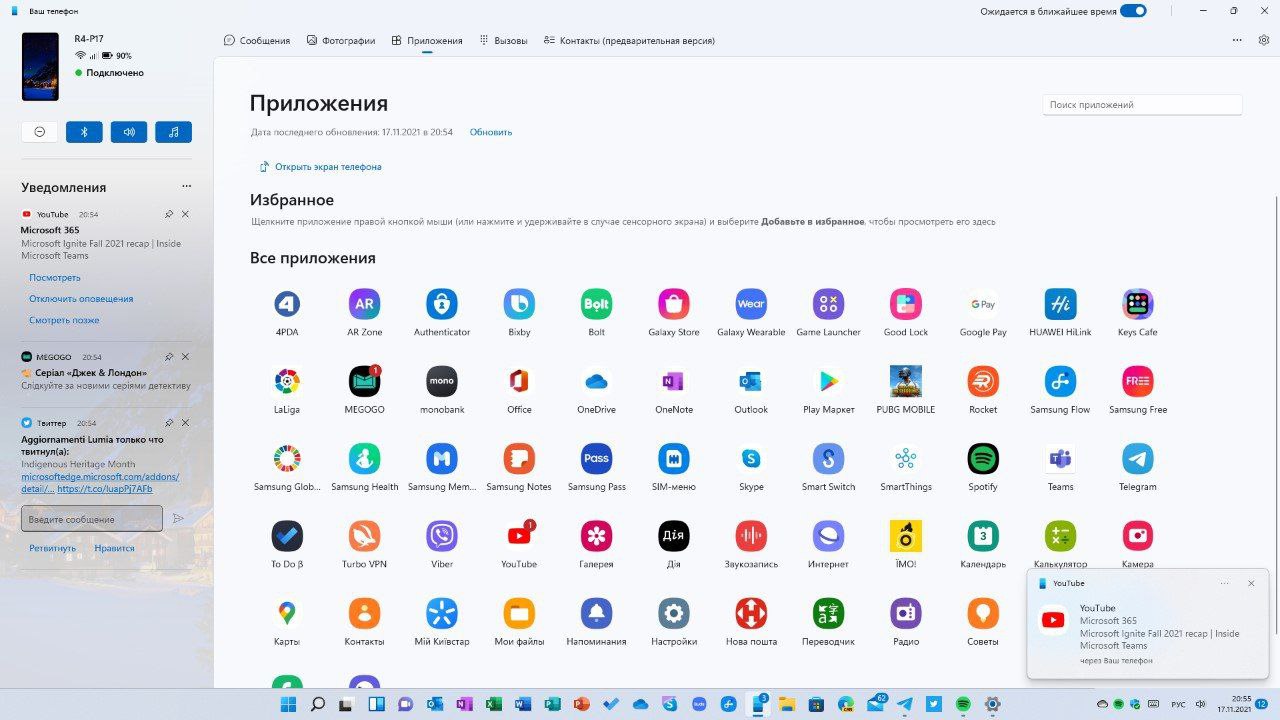Toggle the 'Ожидается в ближайшее время' switch
This screenshot has height=720, width=1280.
[1133, 11]
